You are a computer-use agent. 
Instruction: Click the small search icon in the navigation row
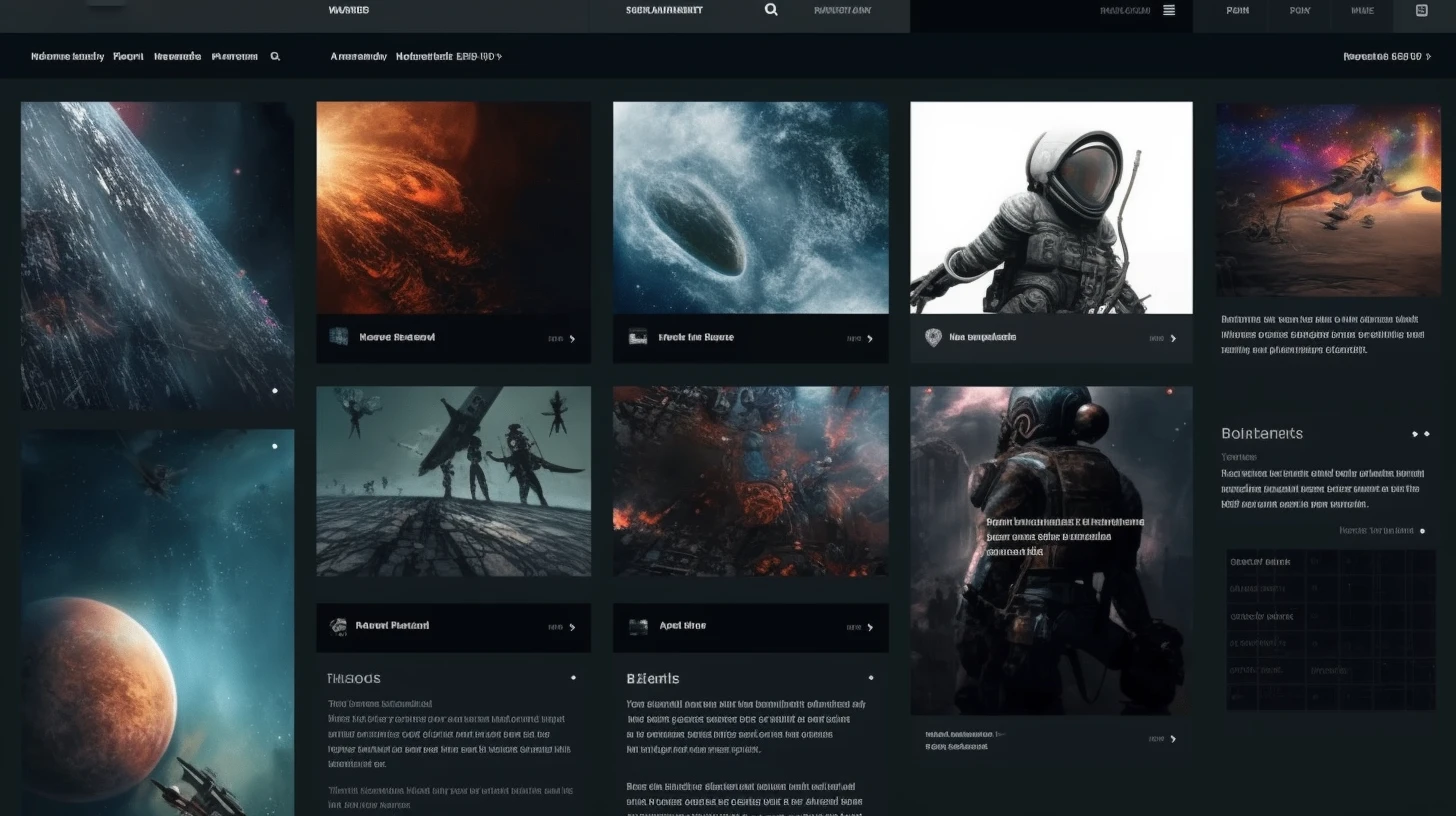click(275, 57)
